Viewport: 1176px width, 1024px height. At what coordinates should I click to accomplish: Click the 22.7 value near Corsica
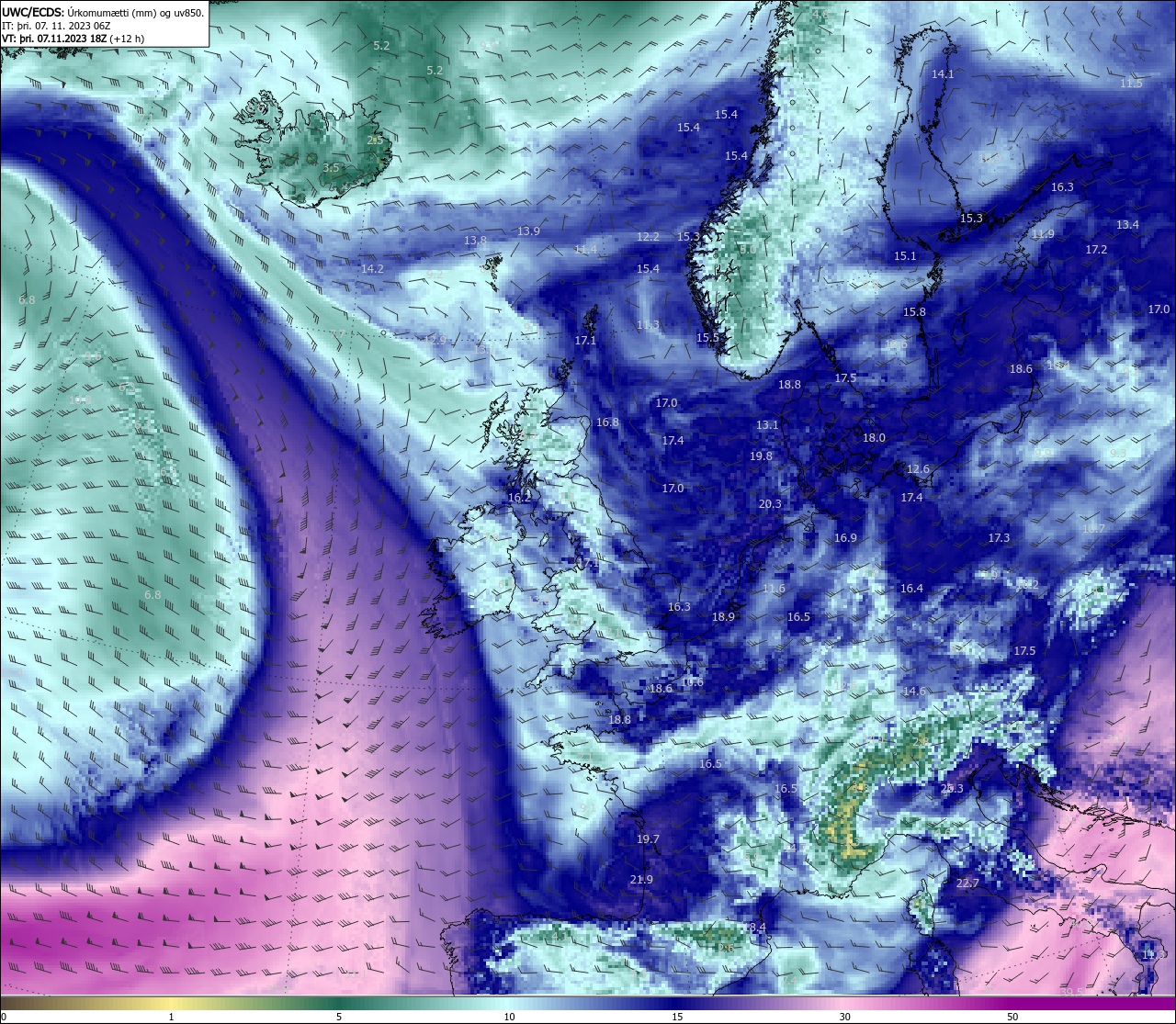(x=967, y=883)
